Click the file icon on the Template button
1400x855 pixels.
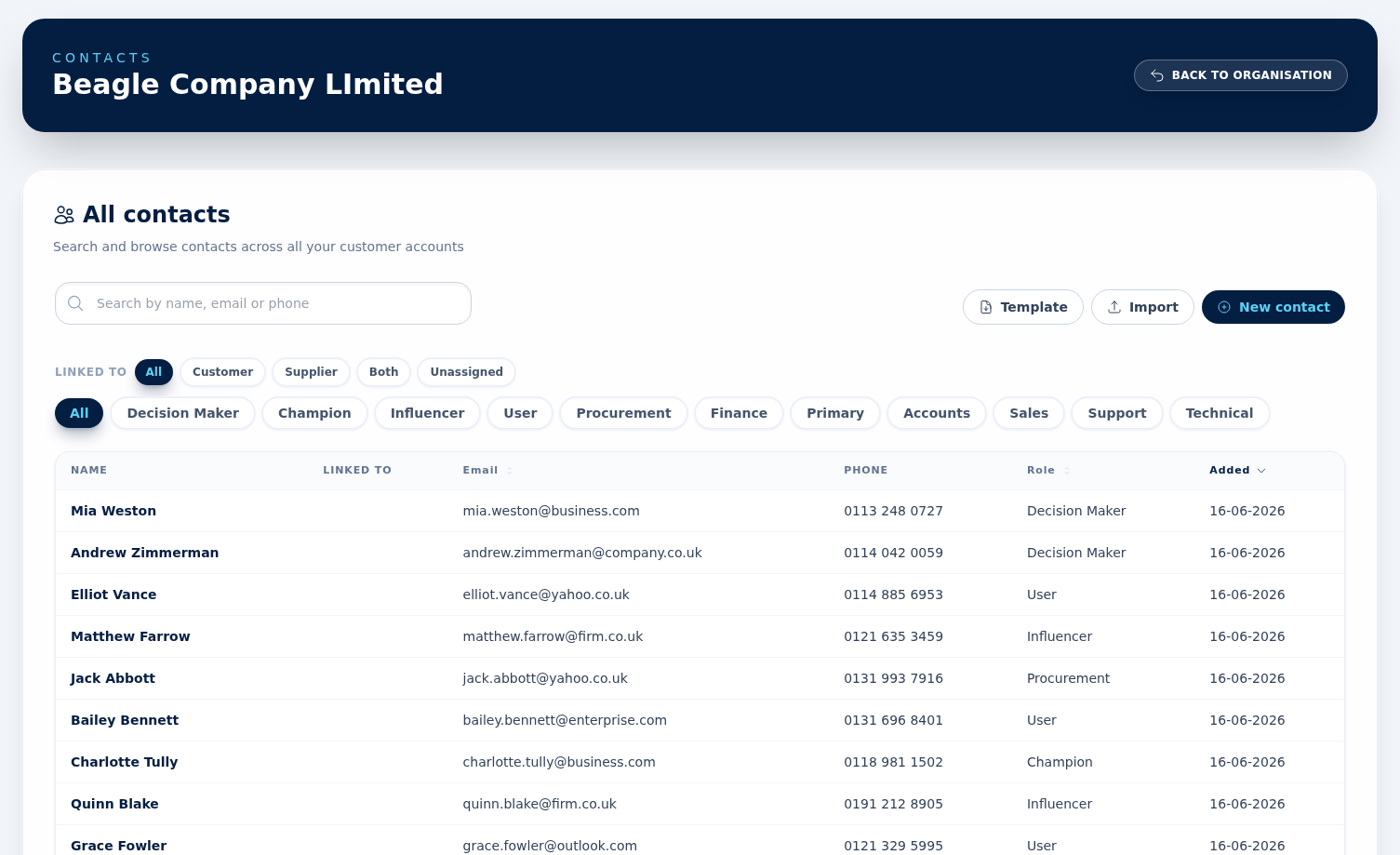click(986, 307)
